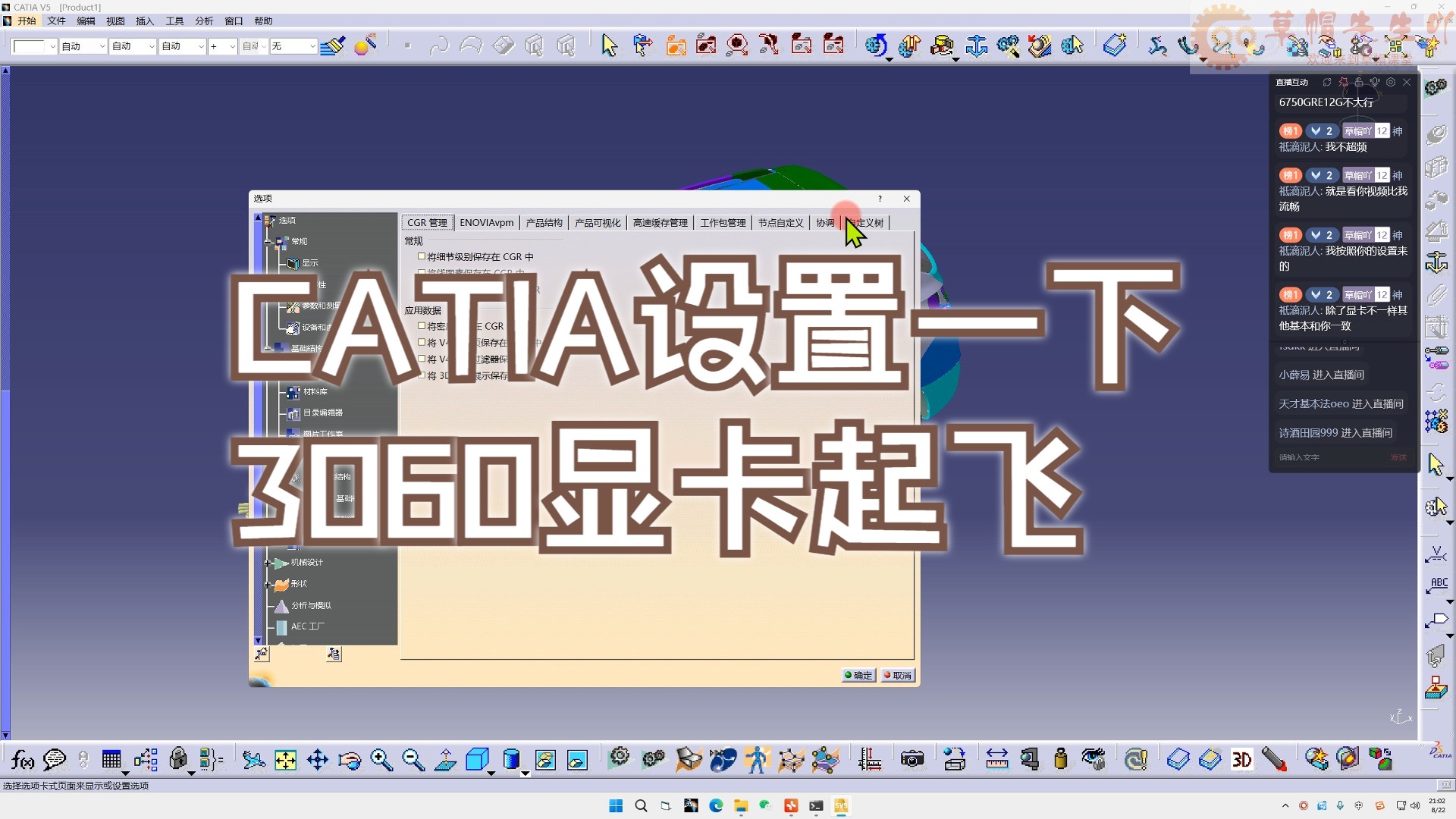Toggle the 将 3D checkbox under 应用数据
This screenshot has width=1456, height=819.
click(422, 375)
